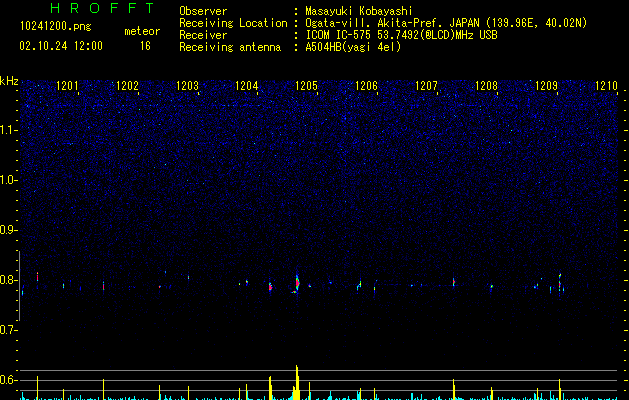Click the tallest yellow intensity peak near 1205
Screen dimensions: 629x400
(297, 382)
